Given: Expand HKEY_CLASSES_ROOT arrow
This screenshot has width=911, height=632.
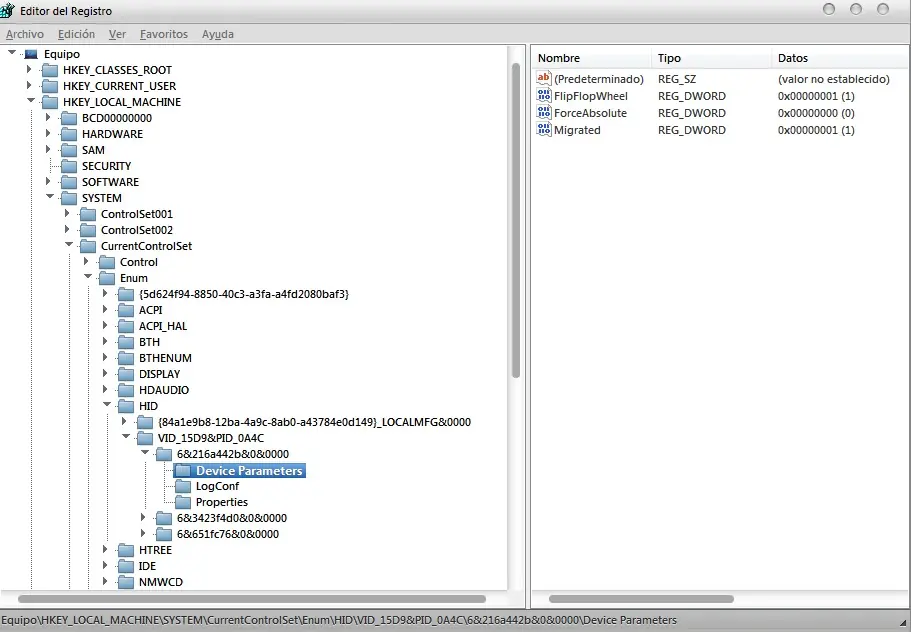Looking at the screenshot, I should click(29, 69).
